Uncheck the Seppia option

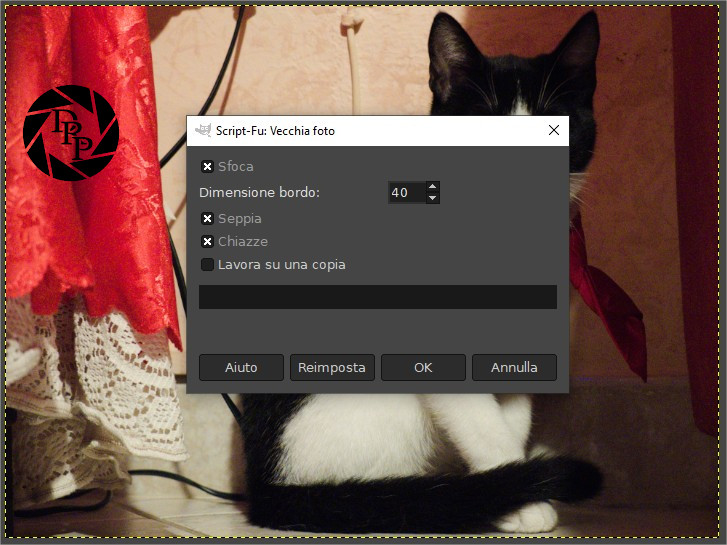(208, 219)
